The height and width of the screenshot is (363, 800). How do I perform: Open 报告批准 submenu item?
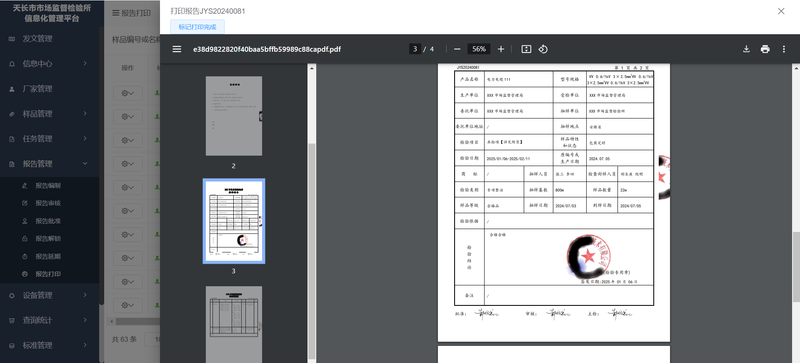49,221
